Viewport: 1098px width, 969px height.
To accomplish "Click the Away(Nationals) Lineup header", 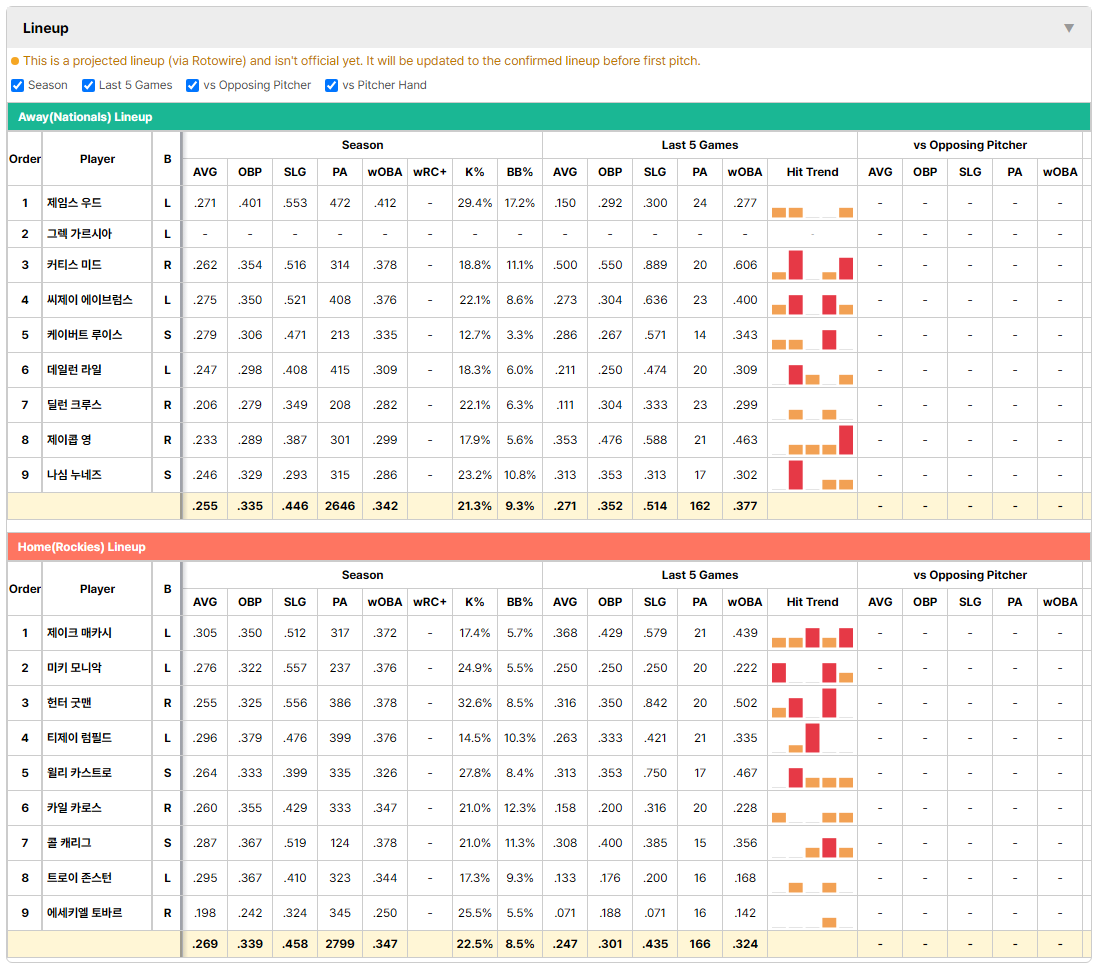I will (549, 117).
